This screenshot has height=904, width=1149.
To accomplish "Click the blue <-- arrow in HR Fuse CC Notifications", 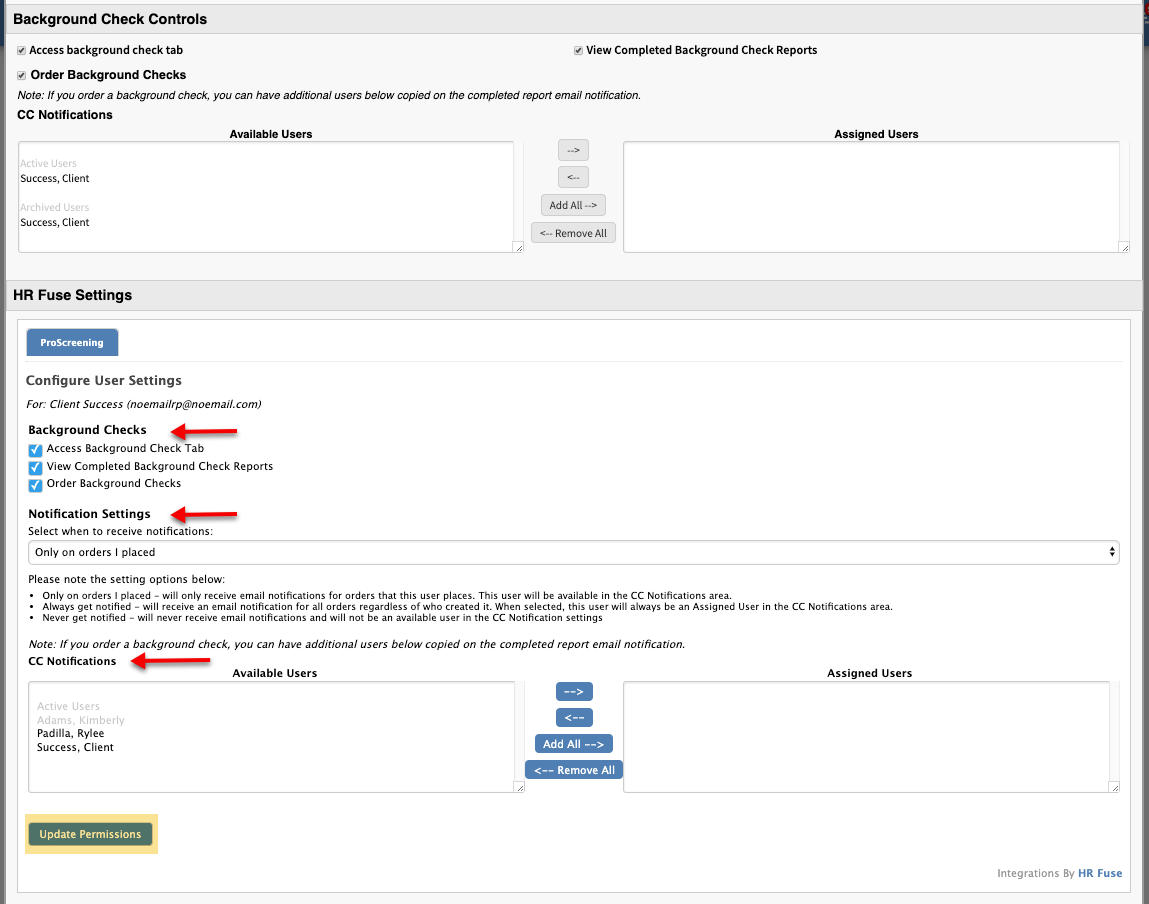I will (x=573, y=717).
